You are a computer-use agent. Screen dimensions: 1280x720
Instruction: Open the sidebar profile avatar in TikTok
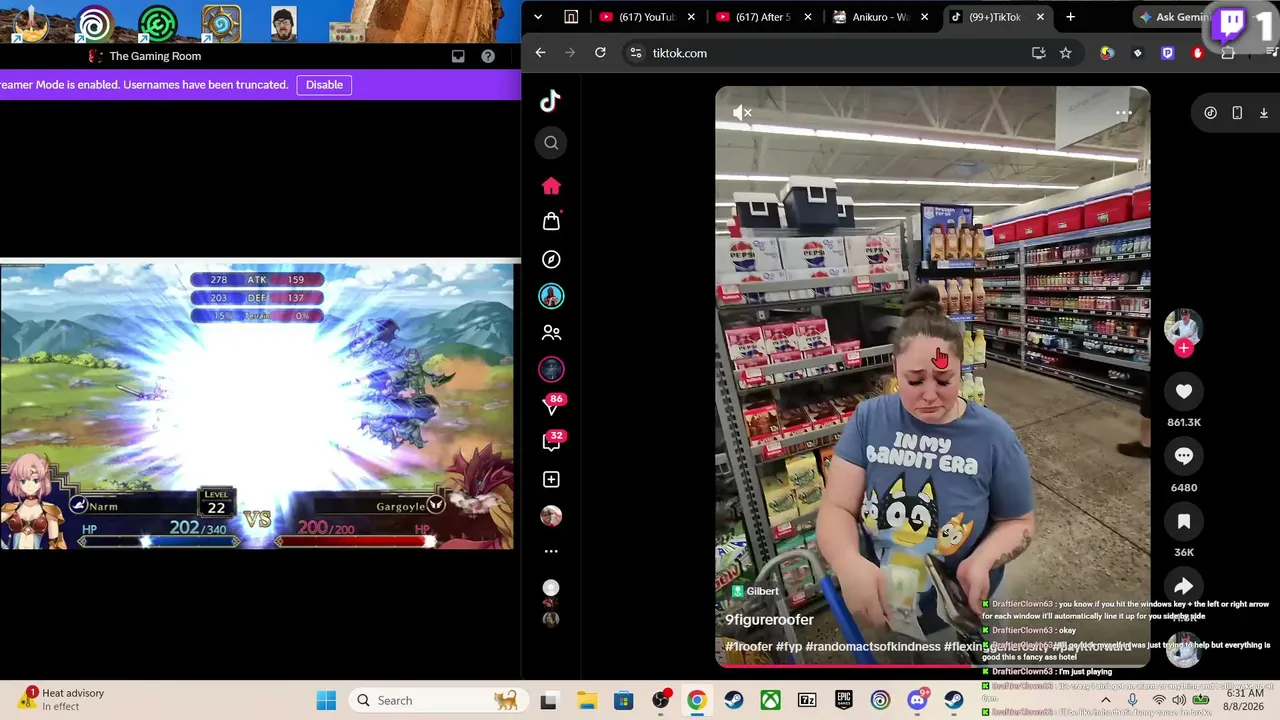pos(551,516)
